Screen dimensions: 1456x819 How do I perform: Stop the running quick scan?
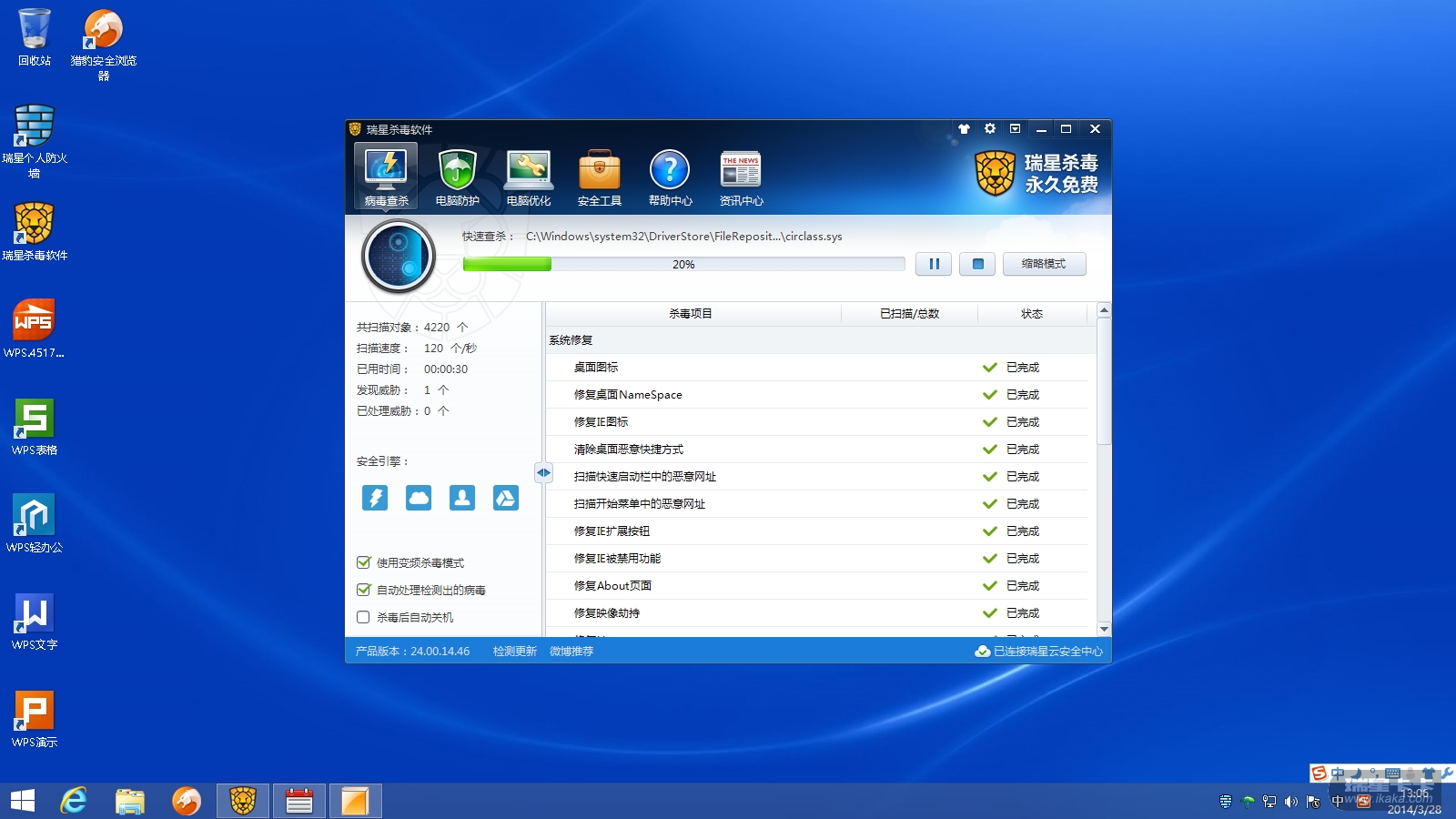click(977, 264)
